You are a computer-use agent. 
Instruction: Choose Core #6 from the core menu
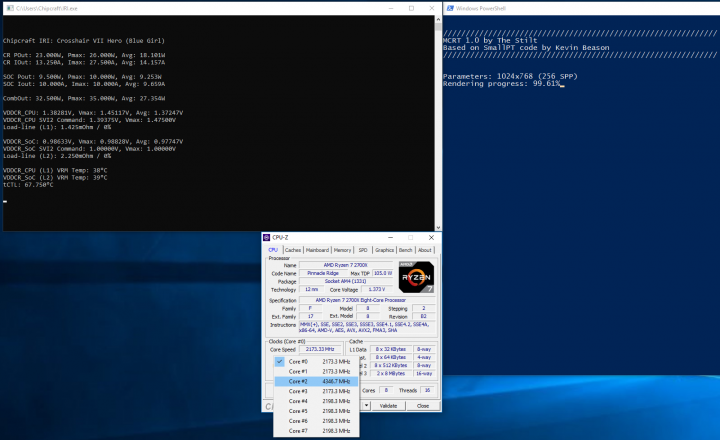(316, 421)
